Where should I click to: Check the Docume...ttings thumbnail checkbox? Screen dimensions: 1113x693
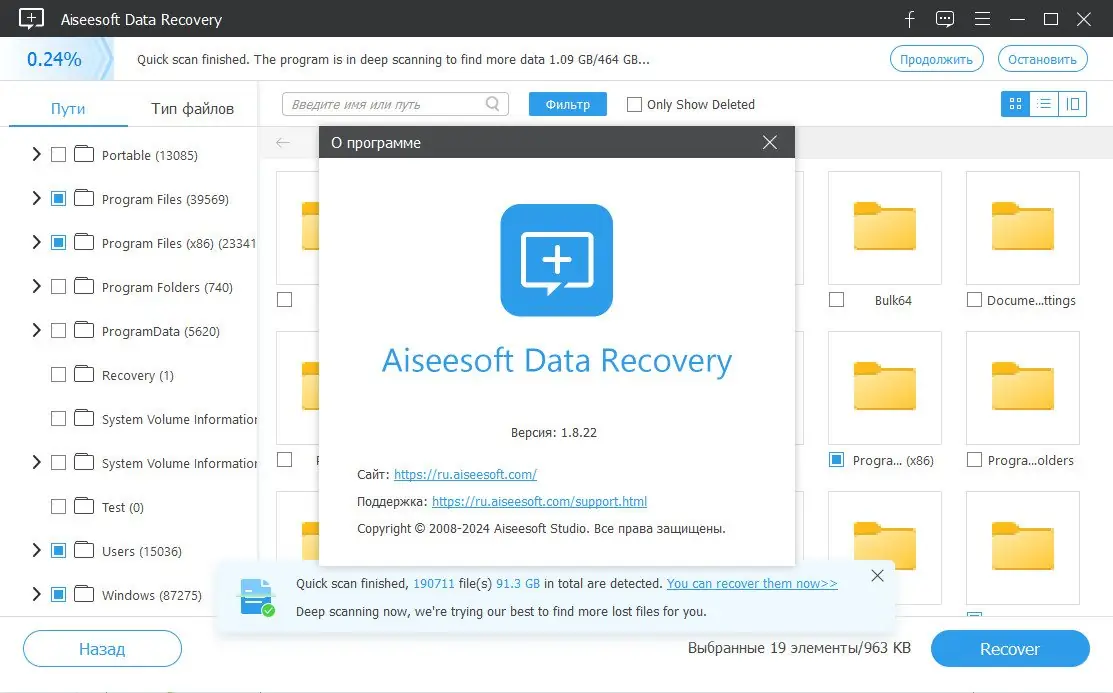tap(975, 300)
